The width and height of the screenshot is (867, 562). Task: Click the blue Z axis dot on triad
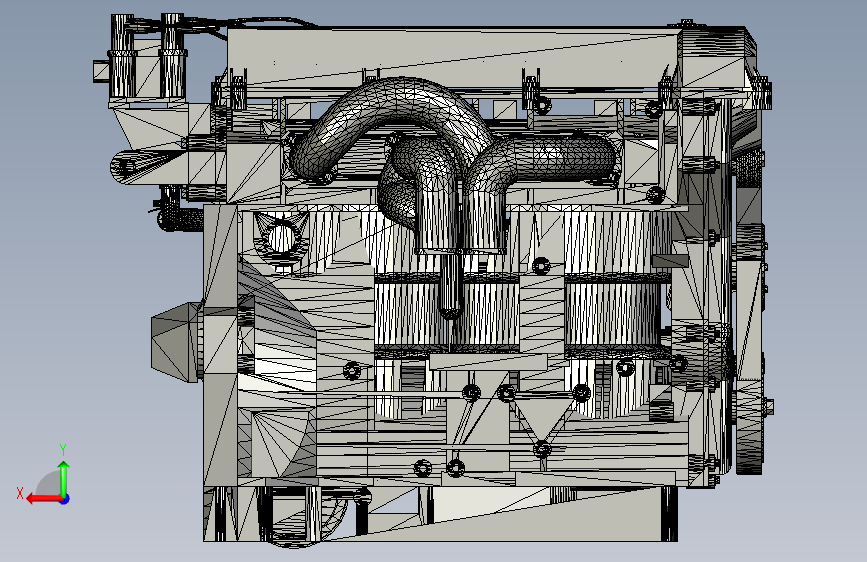click(x=65, y=499)
